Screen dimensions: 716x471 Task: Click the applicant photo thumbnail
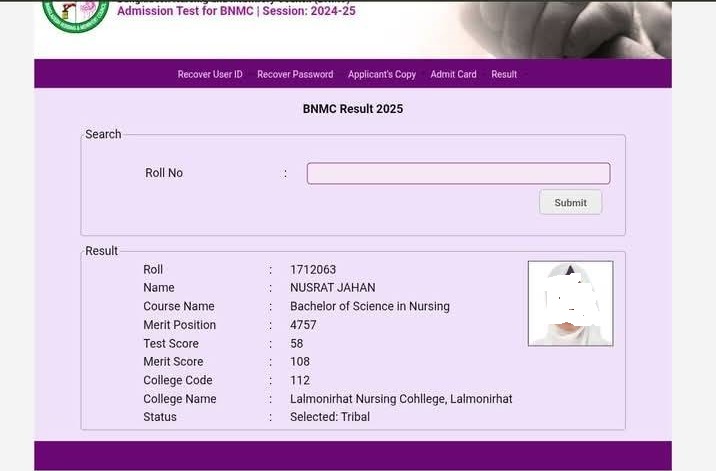point(570,303)
